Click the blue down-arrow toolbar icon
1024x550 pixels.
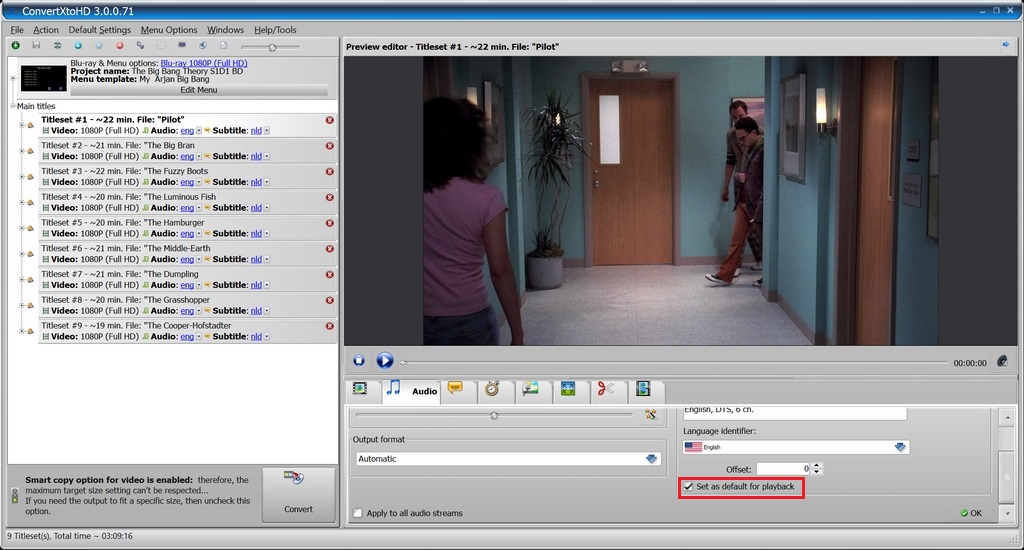(78, 46)
